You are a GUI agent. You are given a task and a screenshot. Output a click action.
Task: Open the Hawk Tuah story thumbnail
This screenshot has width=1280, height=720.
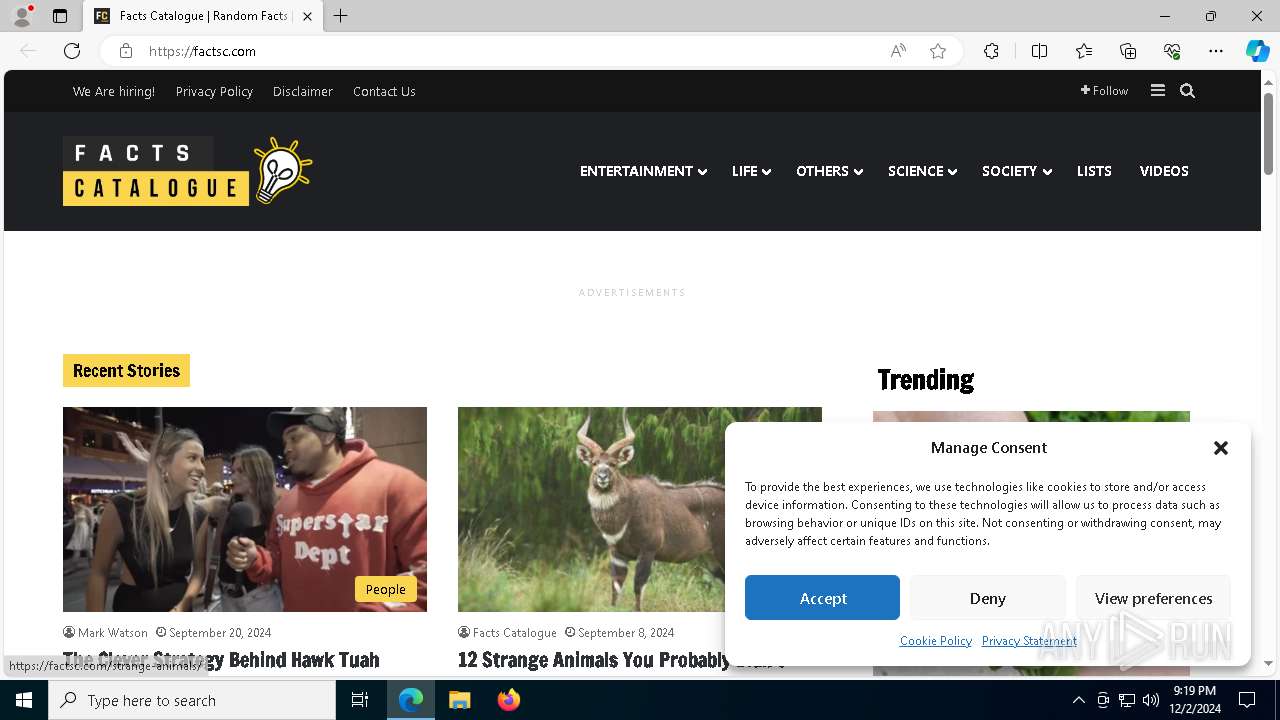pyautogui.click(x=245, y=509)
